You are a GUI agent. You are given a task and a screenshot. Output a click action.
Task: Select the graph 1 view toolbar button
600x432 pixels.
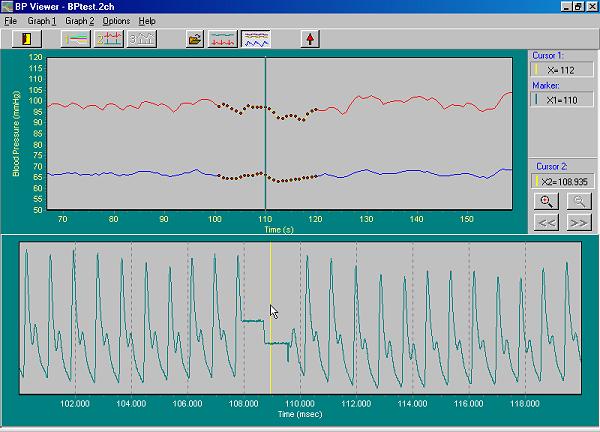pyautogui.click(x=75, y=39)
